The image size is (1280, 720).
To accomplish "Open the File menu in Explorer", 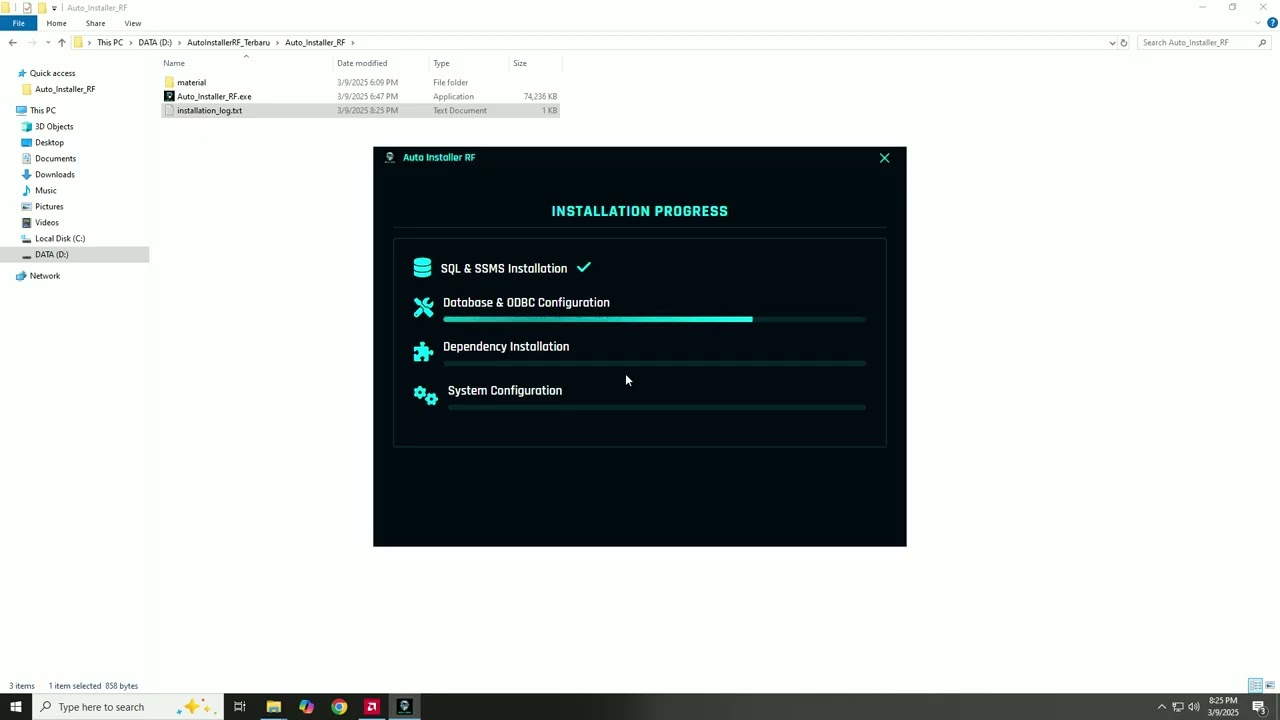I will pos(18,23).
